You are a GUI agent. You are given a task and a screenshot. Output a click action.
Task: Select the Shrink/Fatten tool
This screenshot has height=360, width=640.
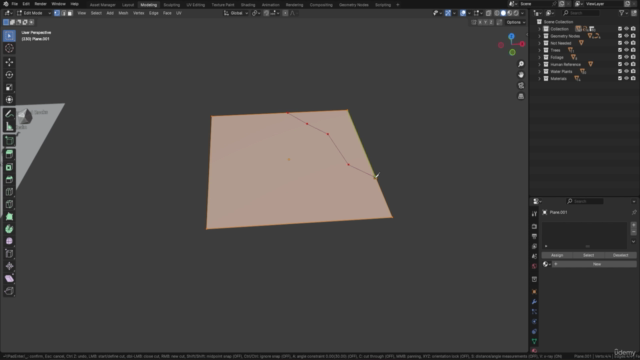point(9,266)
